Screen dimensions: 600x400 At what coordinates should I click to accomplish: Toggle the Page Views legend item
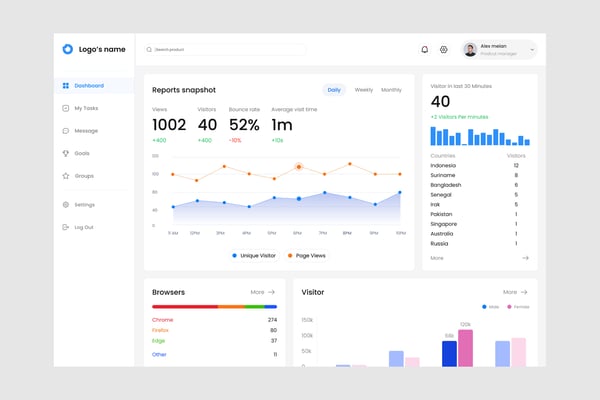click(x=307, y=255)
